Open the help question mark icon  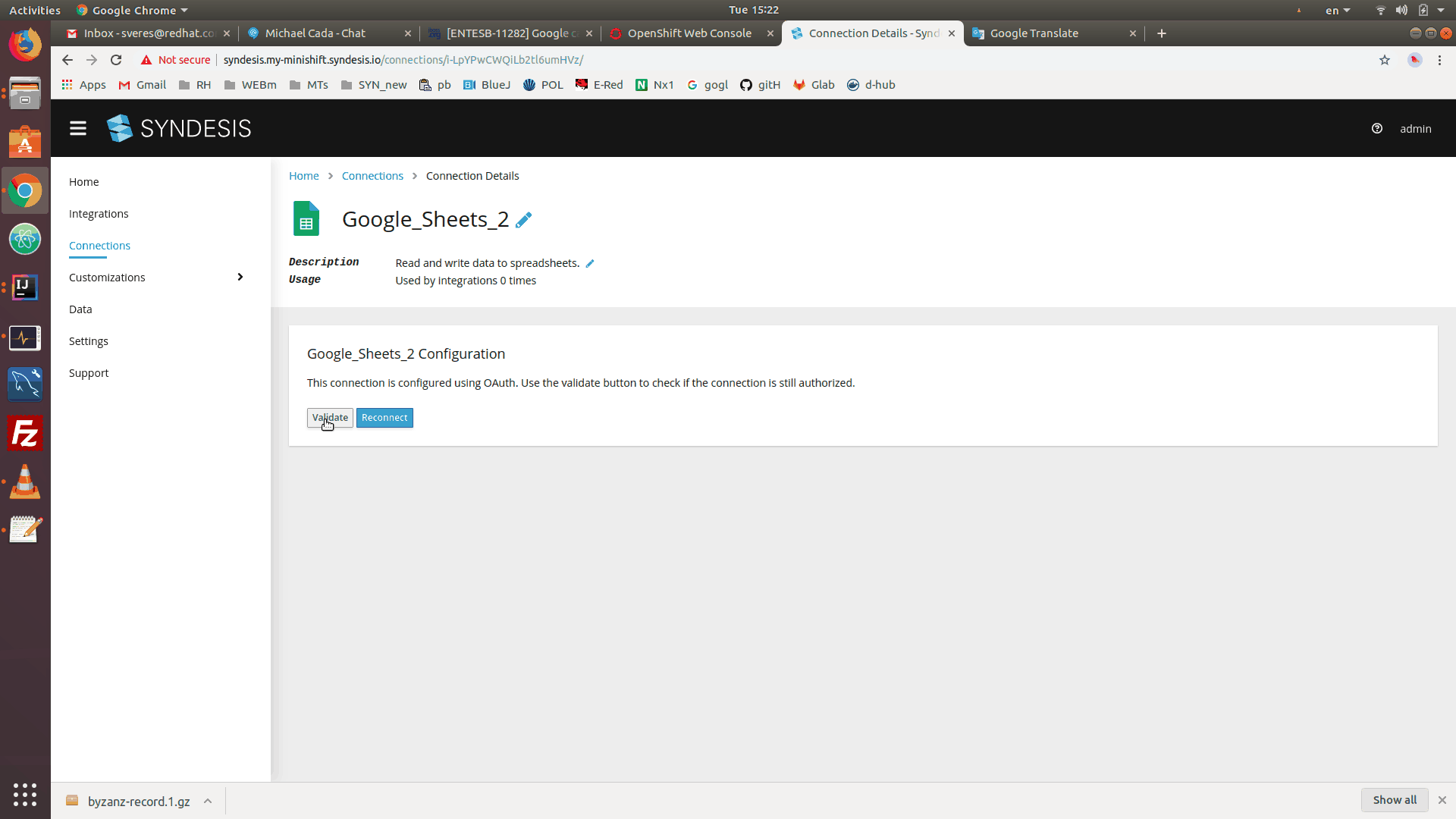(x=1376, y=128)
